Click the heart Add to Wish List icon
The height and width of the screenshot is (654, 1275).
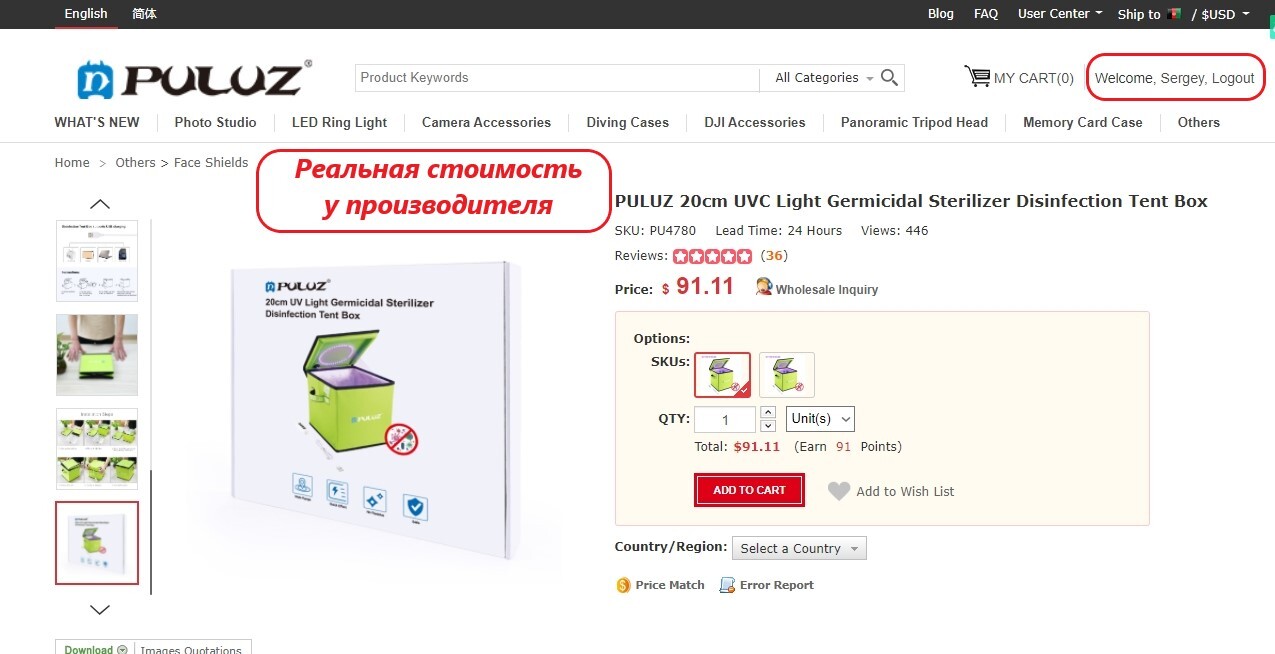(x=839, y=491)
